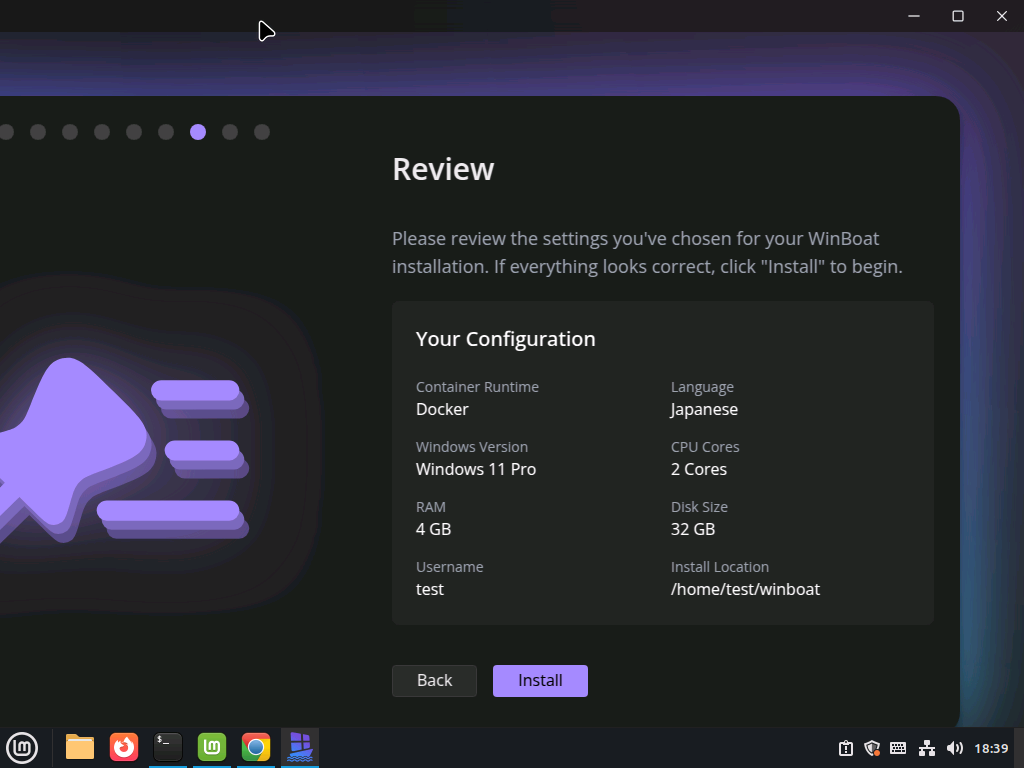
Task: Open the Files folder icon in taskbar
Action: click(80, 747)
